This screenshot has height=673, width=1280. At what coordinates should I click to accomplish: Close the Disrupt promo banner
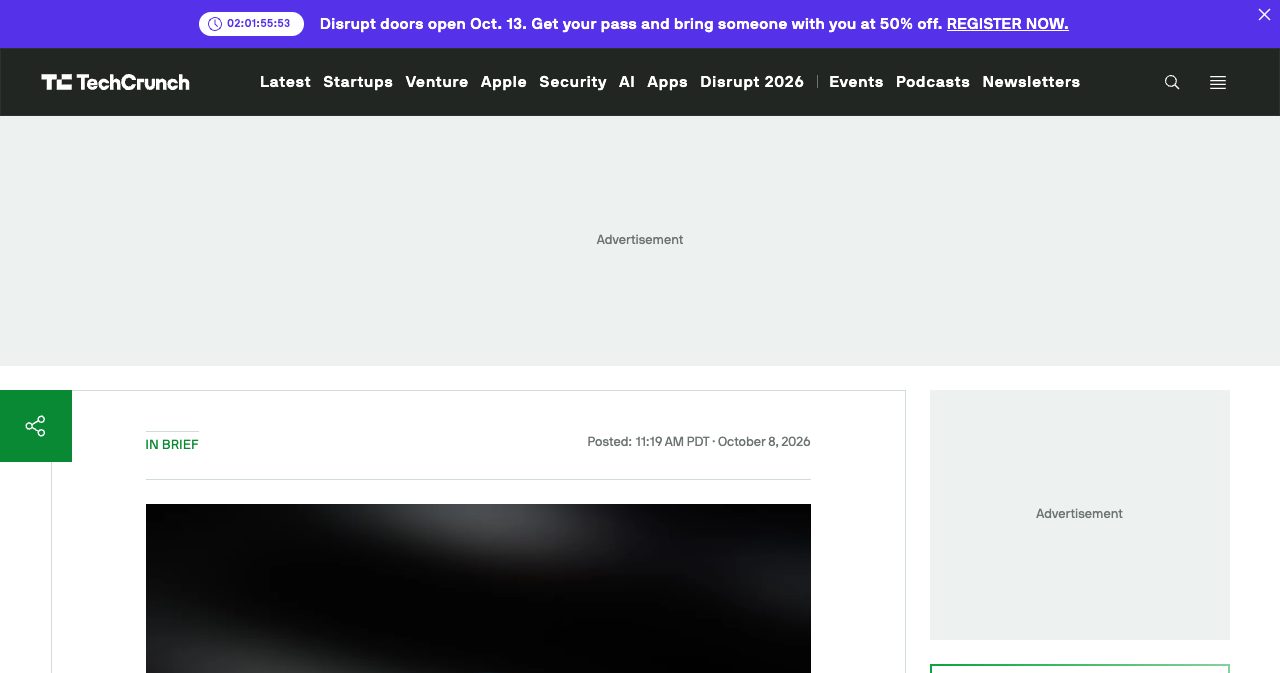1264,14
